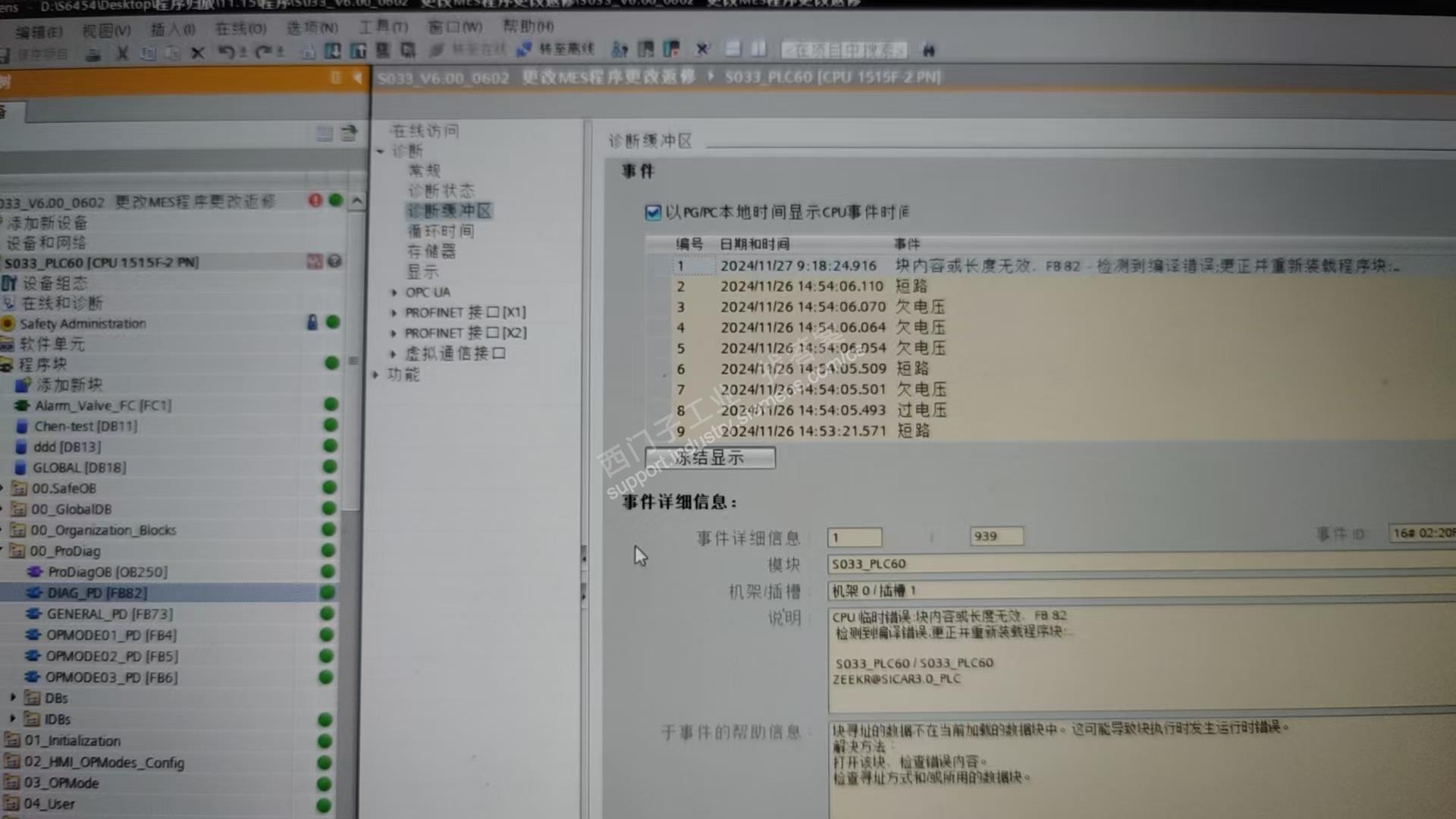Click the Freeze display button
This screenshot has height=819, width=1456.
(710, 458)
